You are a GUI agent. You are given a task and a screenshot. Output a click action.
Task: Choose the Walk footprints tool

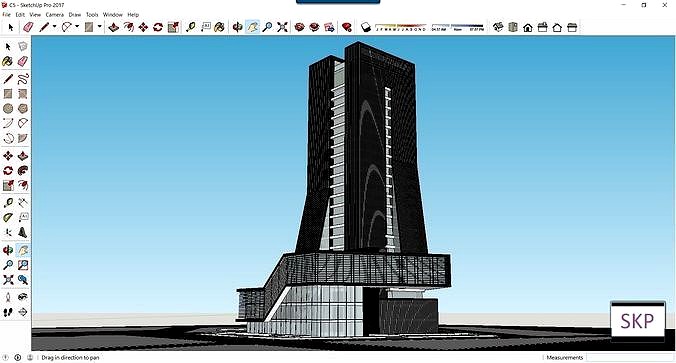[x=8, y=312]
